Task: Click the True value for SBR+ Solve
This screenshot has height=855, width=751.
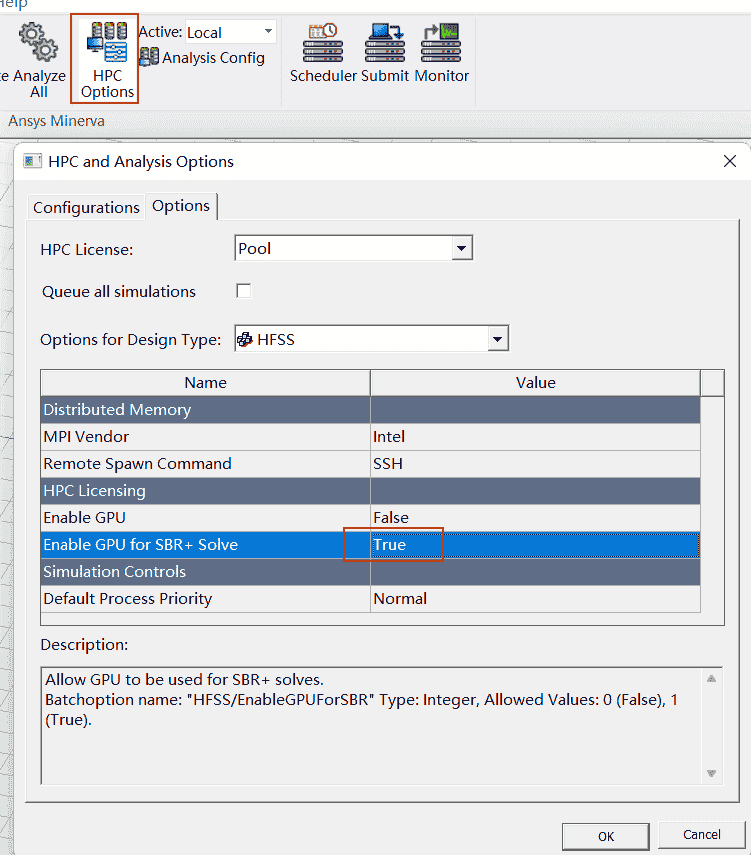Action: click(x=536, y=545)
